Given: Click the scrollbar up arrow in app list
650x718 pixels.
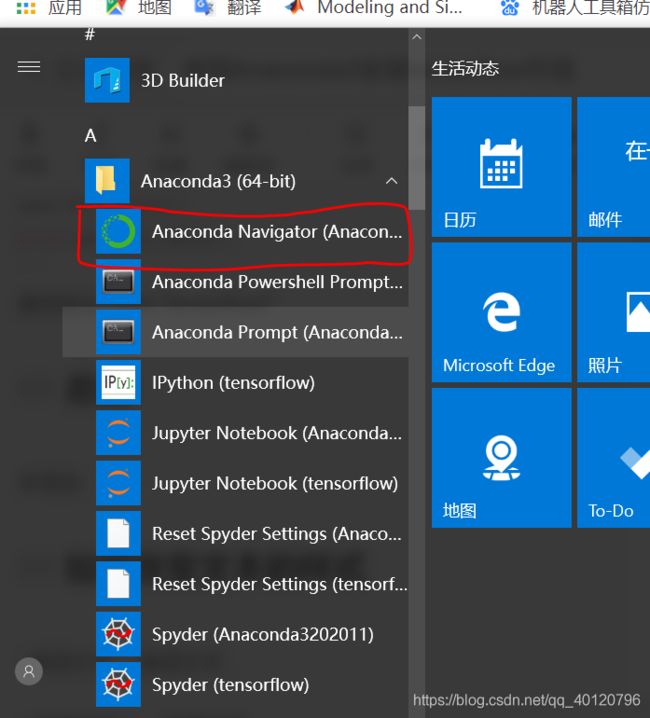Looking at the screenshot, I should coord(416,37).
